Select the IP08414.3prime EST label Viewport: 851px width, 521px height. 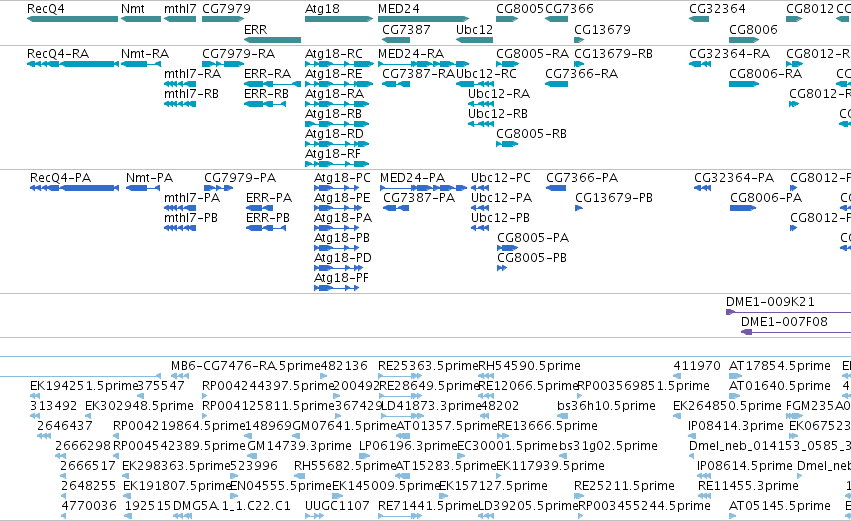tap(736, 426)
